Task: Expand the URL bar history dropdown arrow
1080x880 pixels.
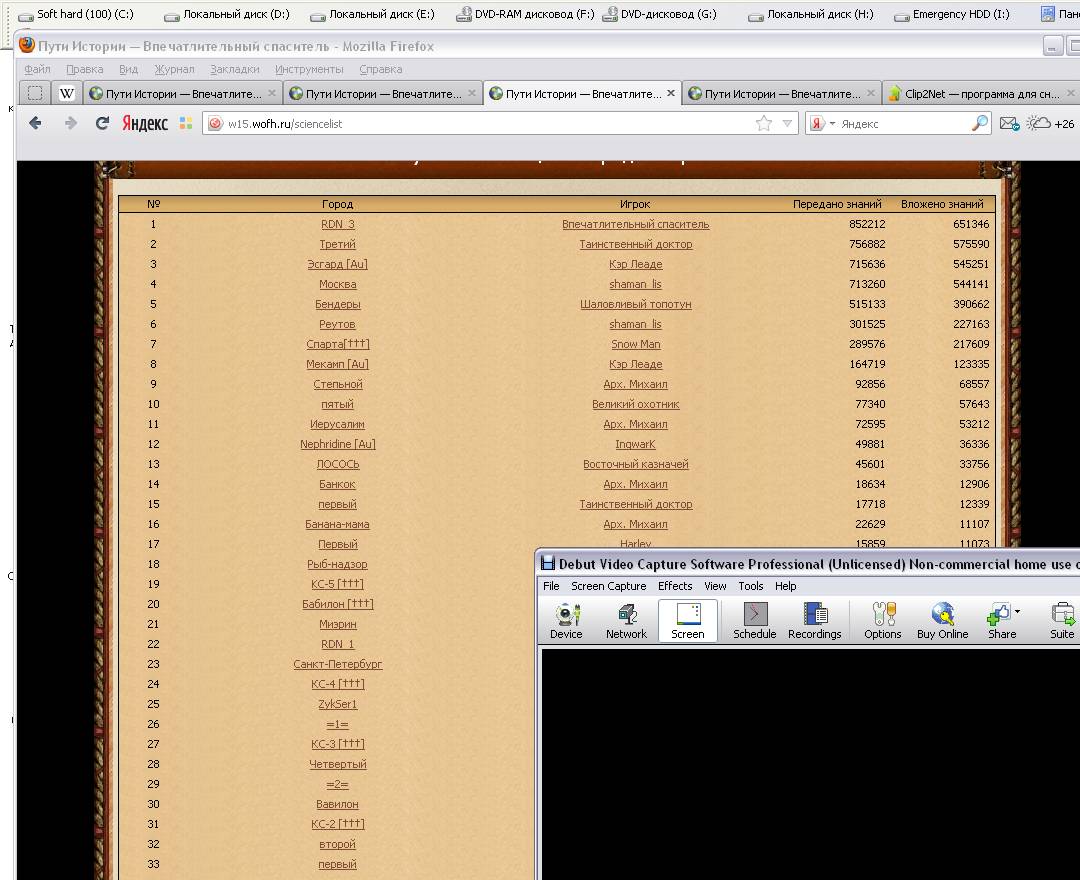Action: [787, 123]
